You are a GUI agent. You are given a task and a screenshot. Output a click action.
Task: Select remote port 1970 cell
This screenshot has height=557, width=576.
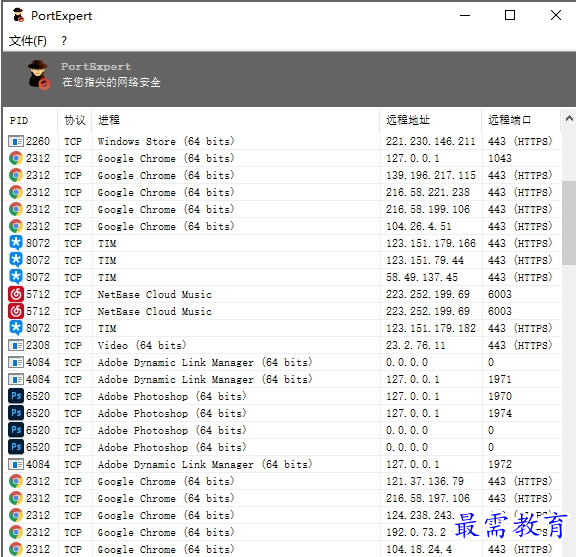click(500, 396)
